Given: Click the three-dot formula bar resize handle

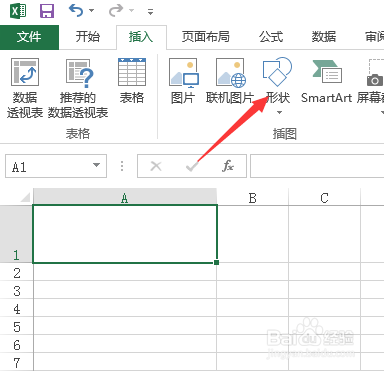Looking at the screenshot, I should point(122,166).
